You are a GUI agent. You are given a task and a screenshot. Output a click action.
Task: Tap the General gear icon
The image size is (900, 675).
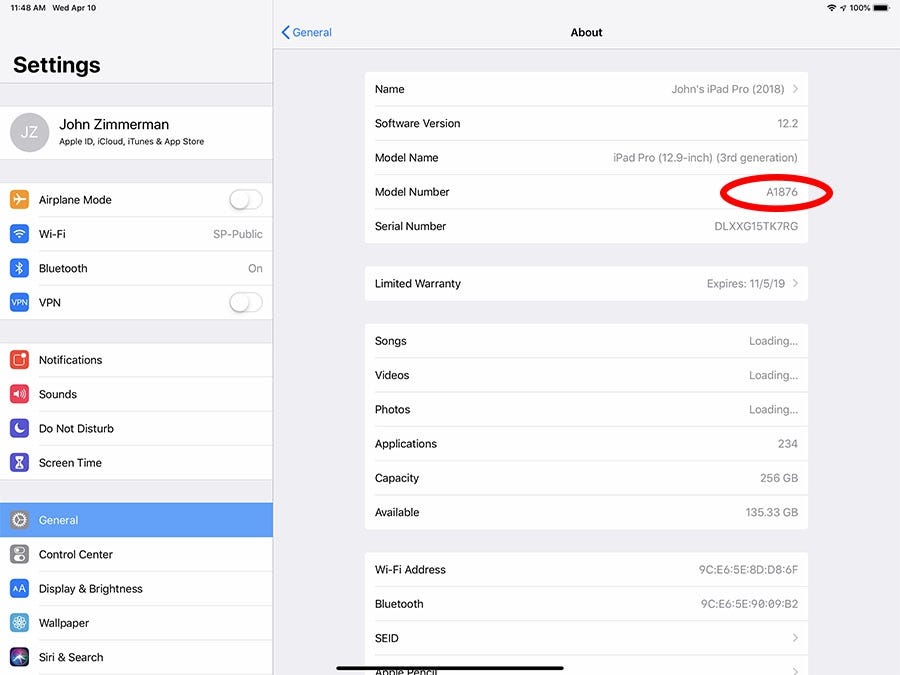click(20, 520)
